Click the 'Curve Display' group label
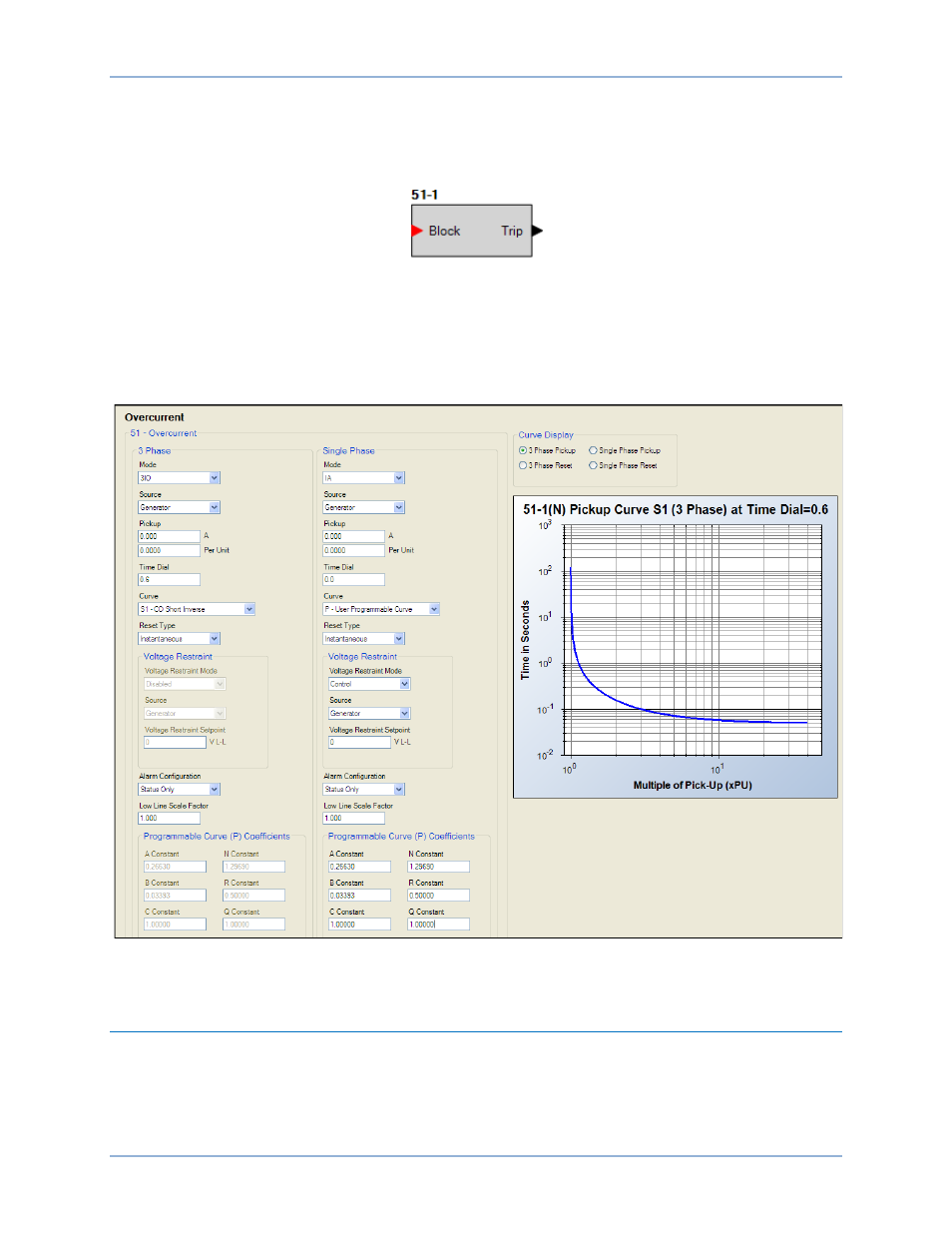 pyautogui.click(x=546, y=435)
